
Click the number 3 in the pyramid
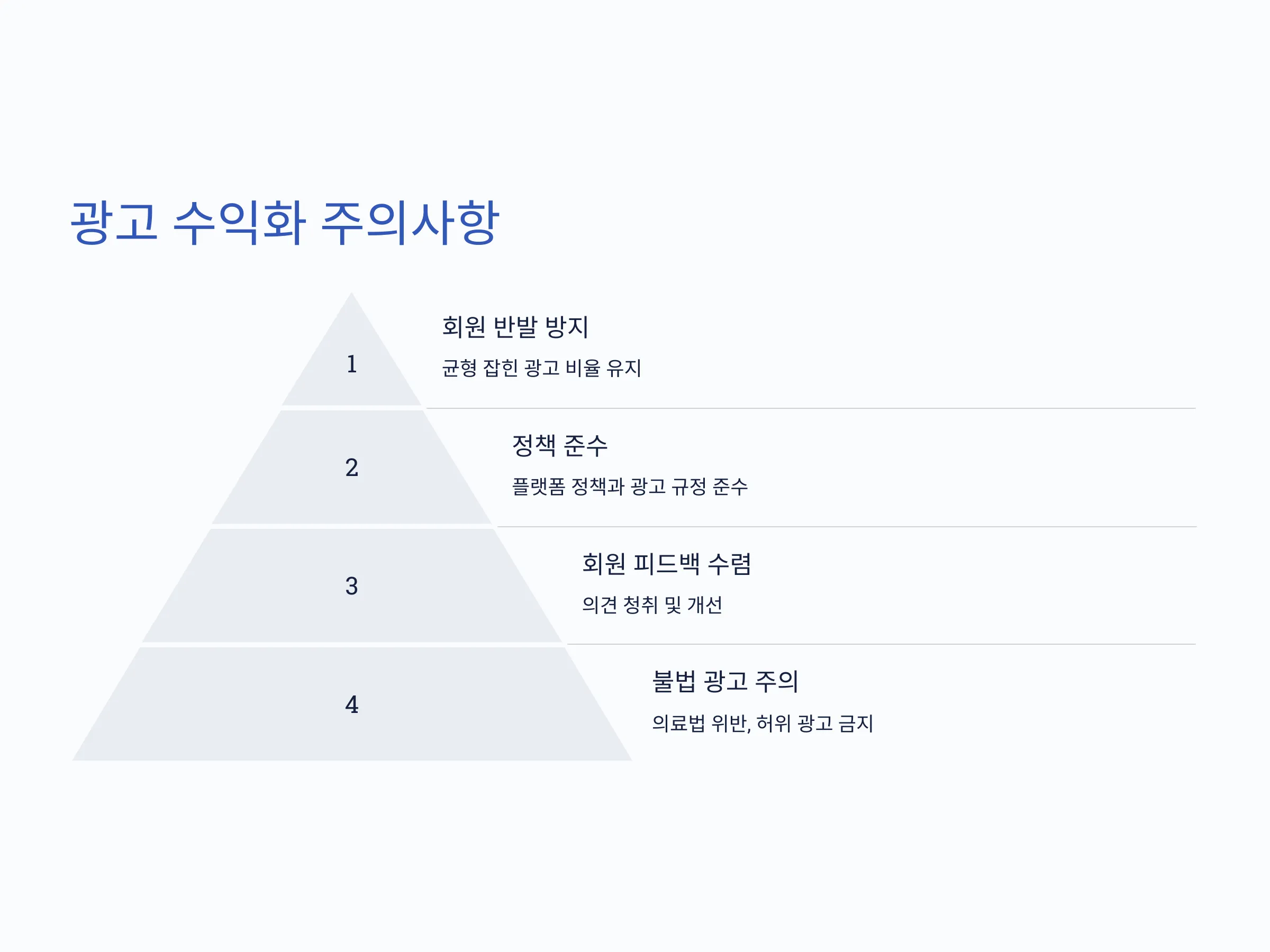click(351, 586)
